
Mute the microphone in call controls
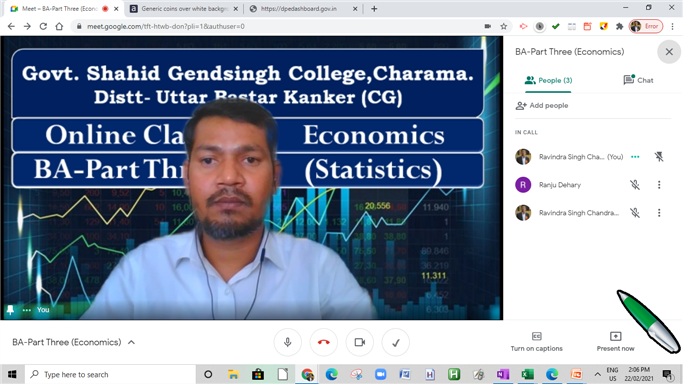(x=287, y=343)
